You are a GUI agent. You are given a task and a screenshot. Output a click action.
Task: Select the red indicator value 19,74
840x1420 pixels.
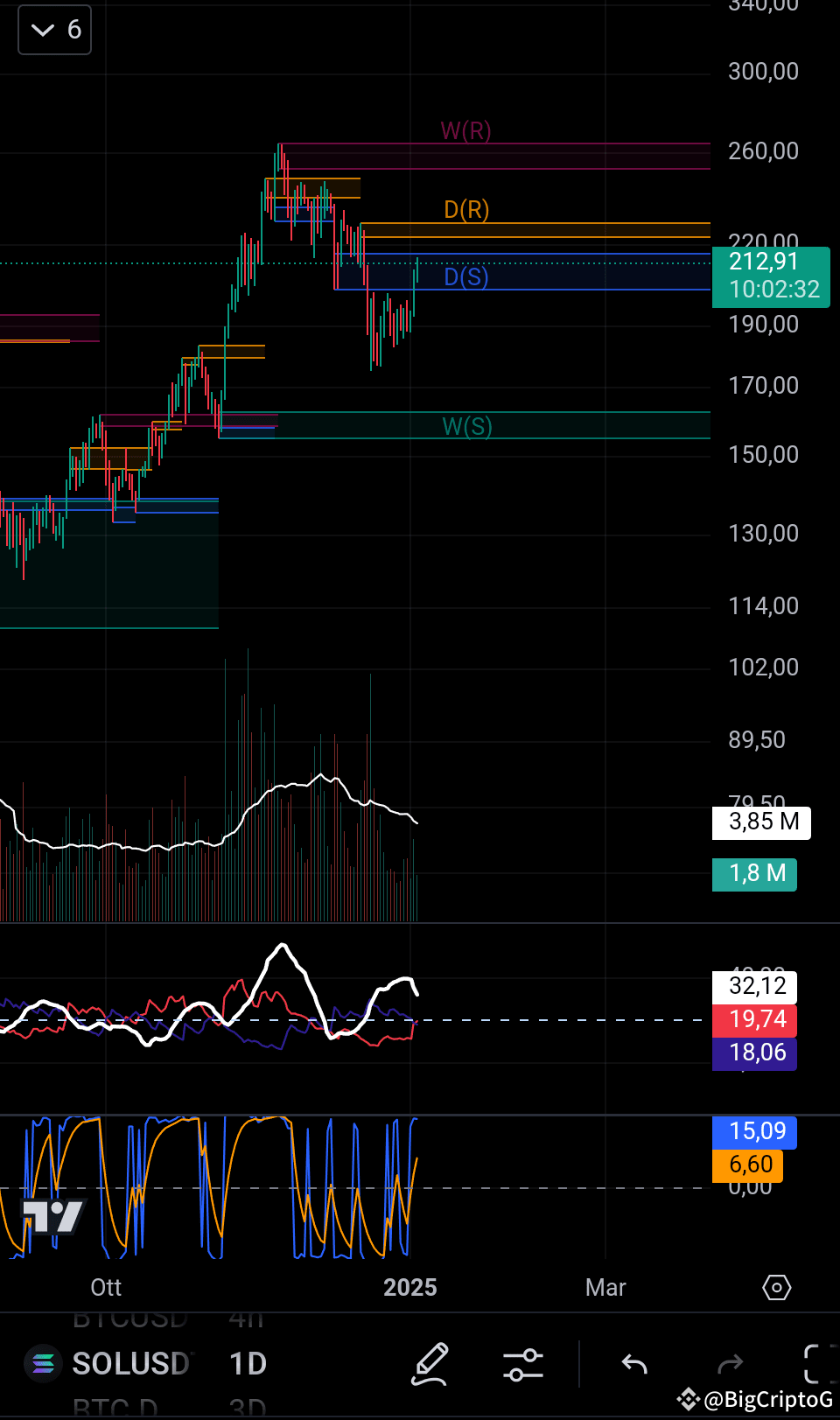click(x=754, y=1019)
